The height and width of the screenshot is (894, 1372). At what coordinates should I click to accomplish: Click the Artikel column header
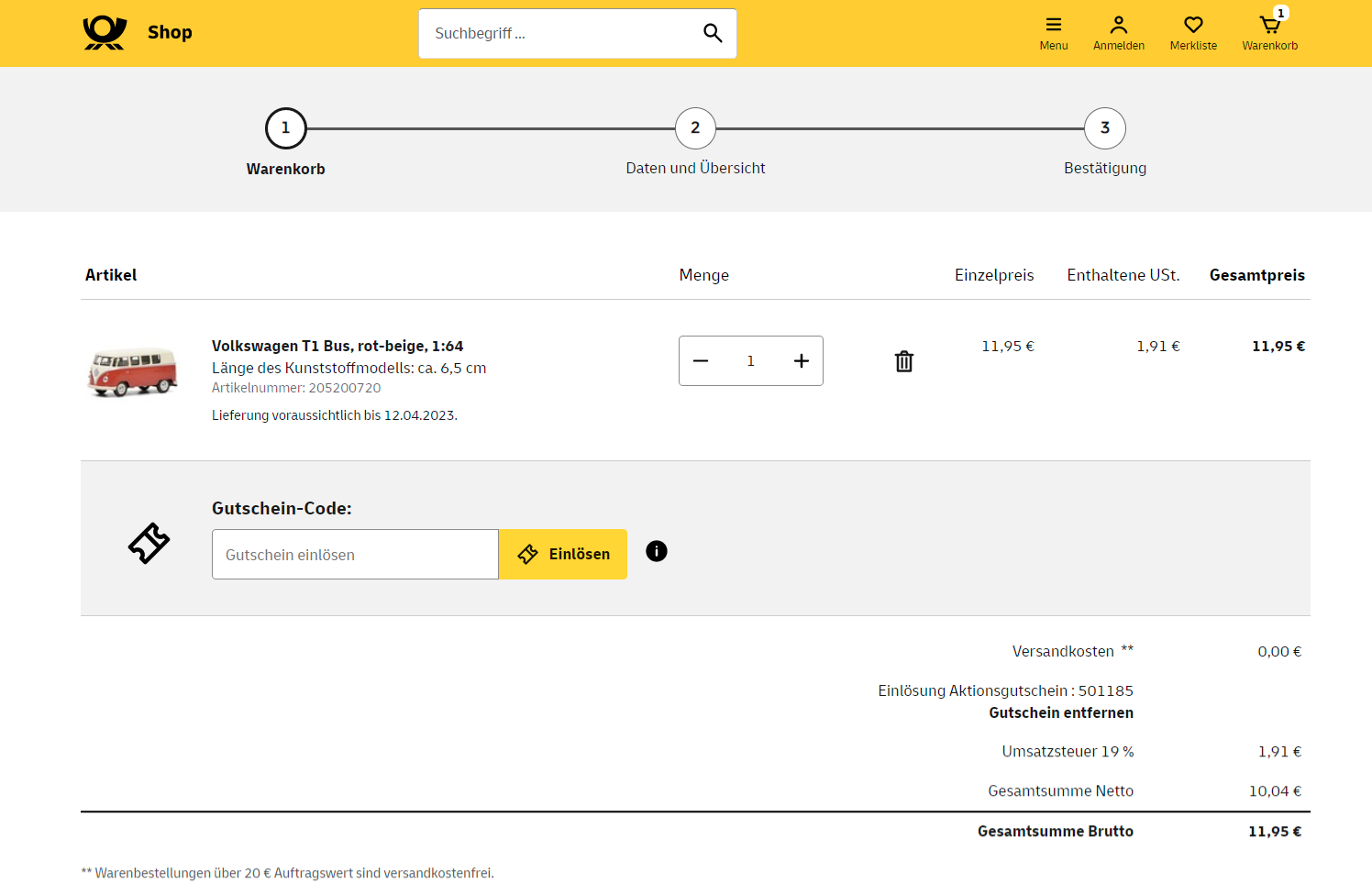(111, 275)
